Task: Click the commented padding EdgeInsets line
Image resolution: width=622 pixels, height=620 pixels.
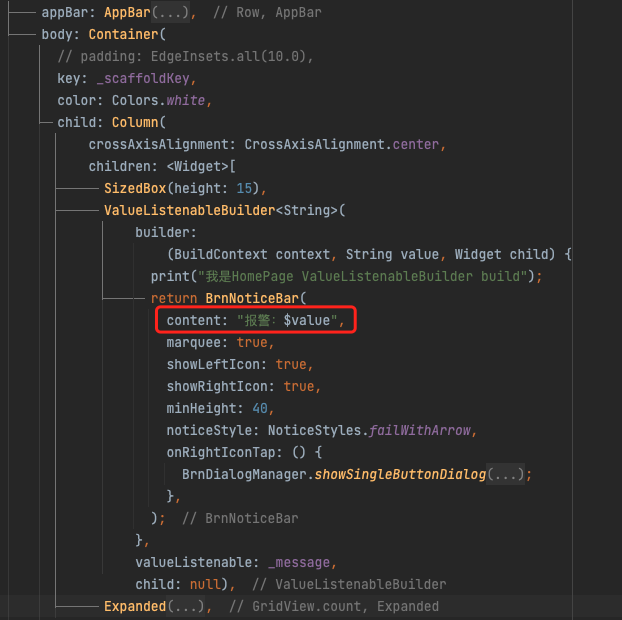Action: 185,56
